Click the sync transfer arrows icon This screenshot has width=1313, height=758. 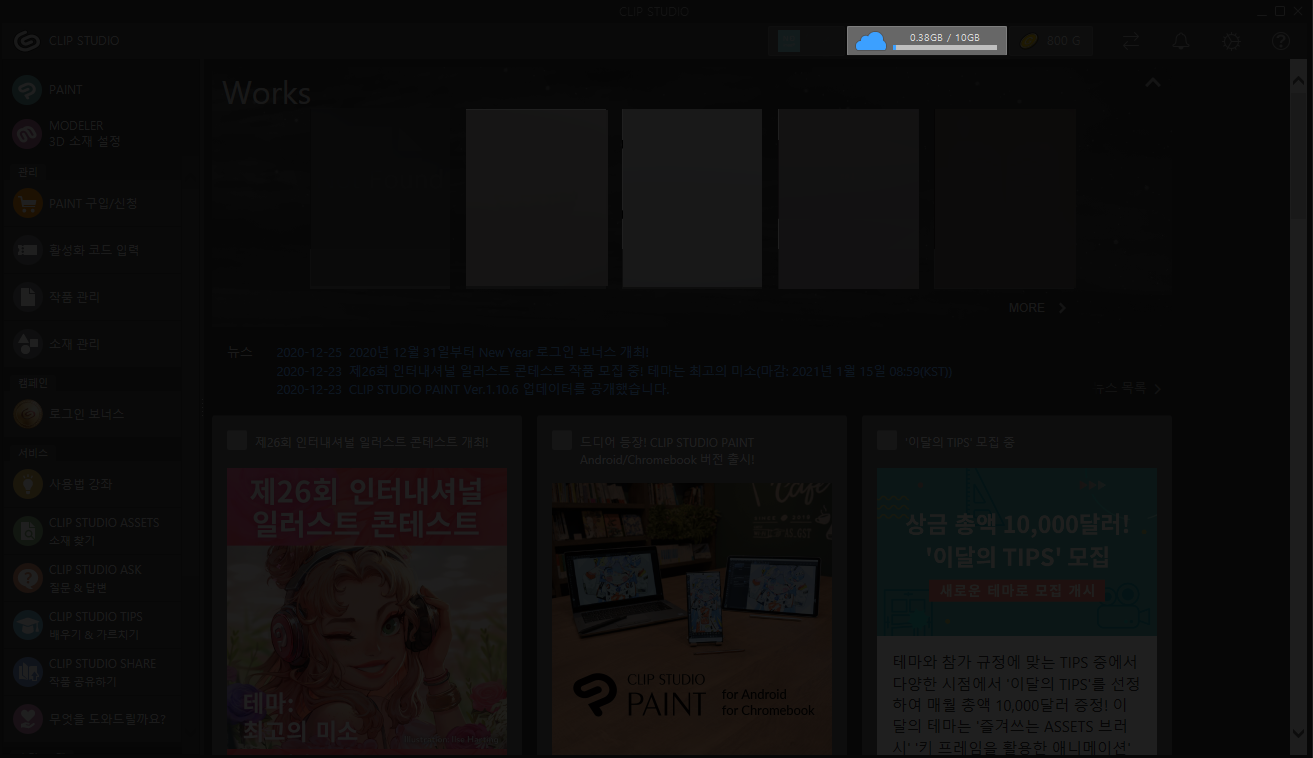point(1131,41)
